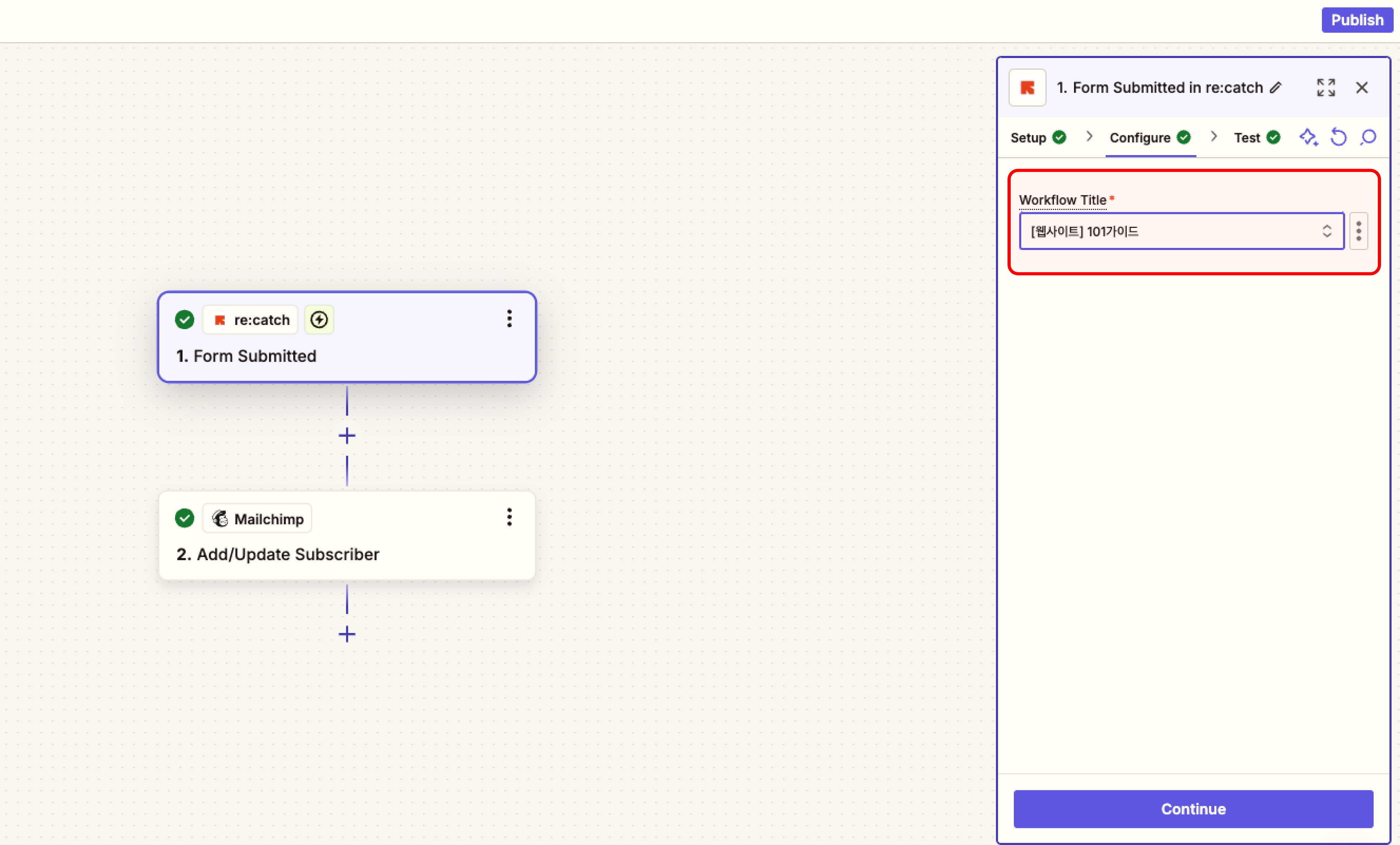Add a step below Mailchimp with plus
Viewport: 1400px width, 845px height.
tap(347, 634)
